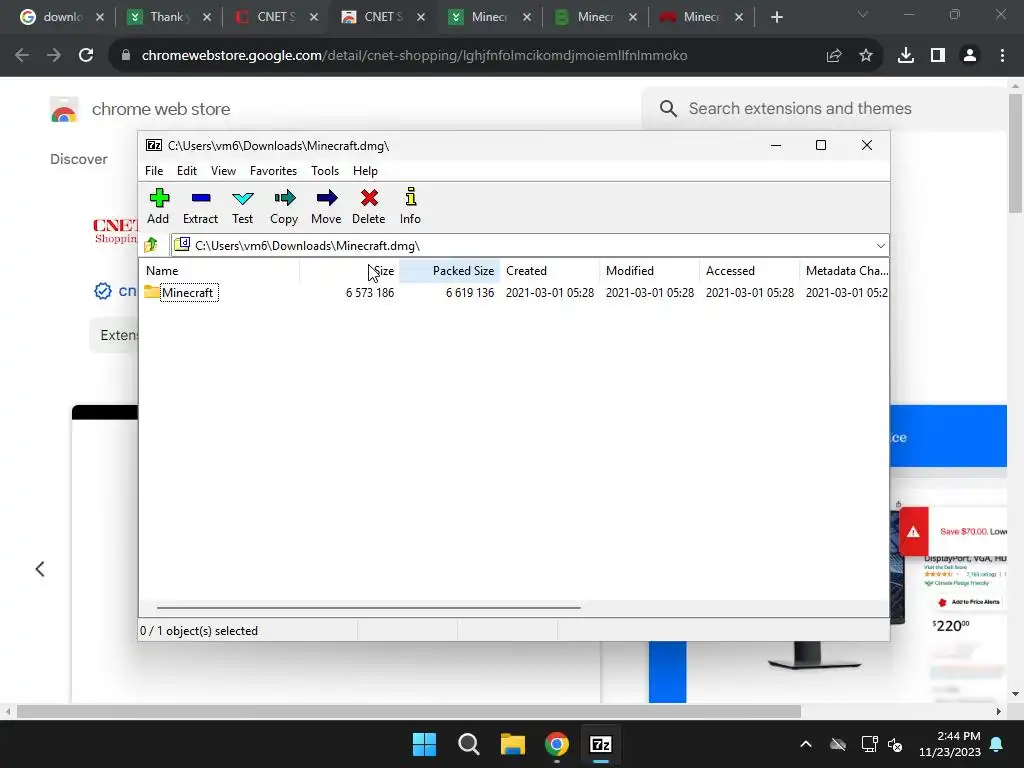This screenshot has width=1024, height=768.
Task: Click the Add button in 7-Zip toolbar
Action: click(158, 206)
